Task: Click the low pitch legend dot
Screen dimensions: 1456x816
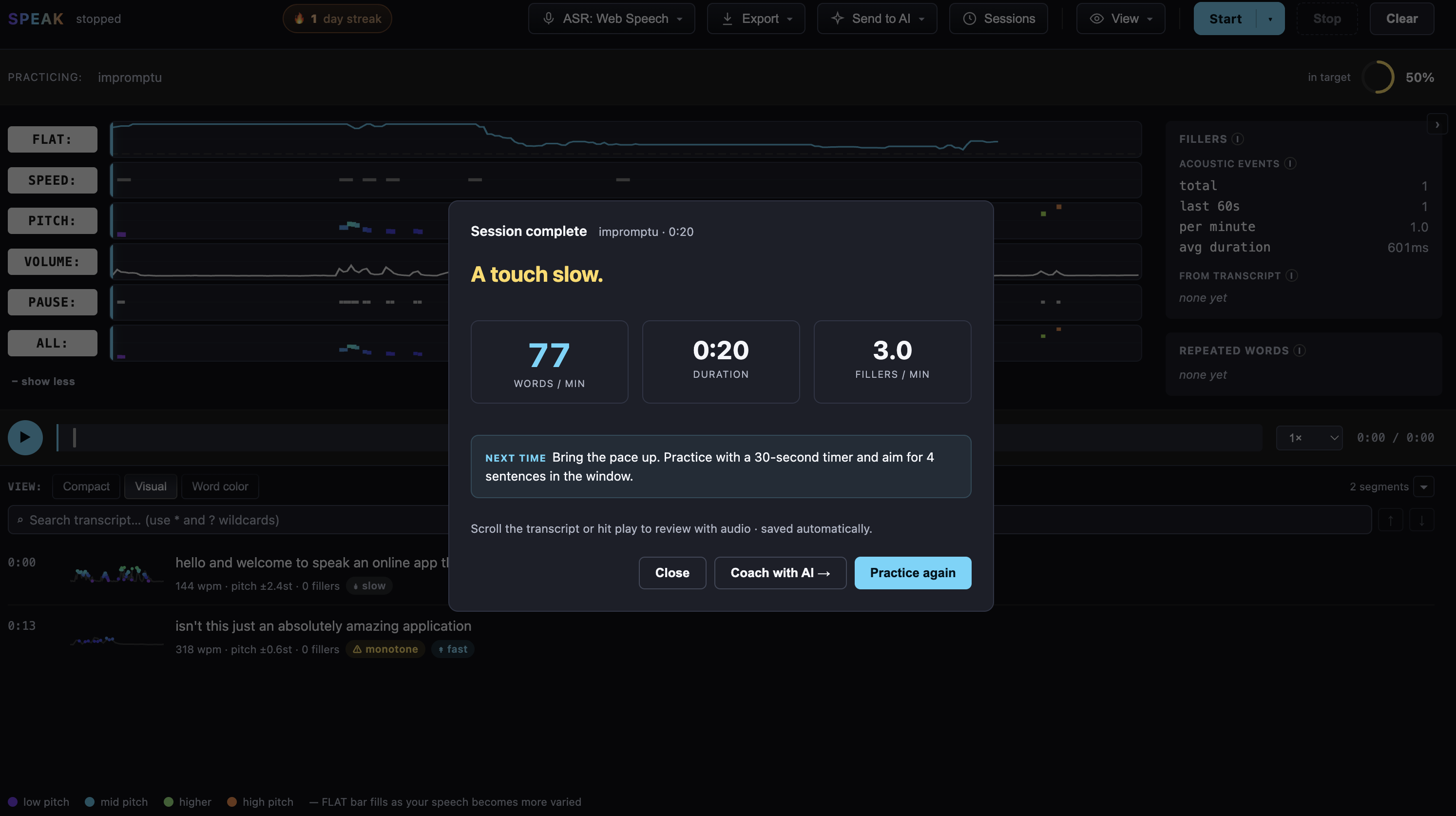Action: pyautogui.click(x=13, y=802)
